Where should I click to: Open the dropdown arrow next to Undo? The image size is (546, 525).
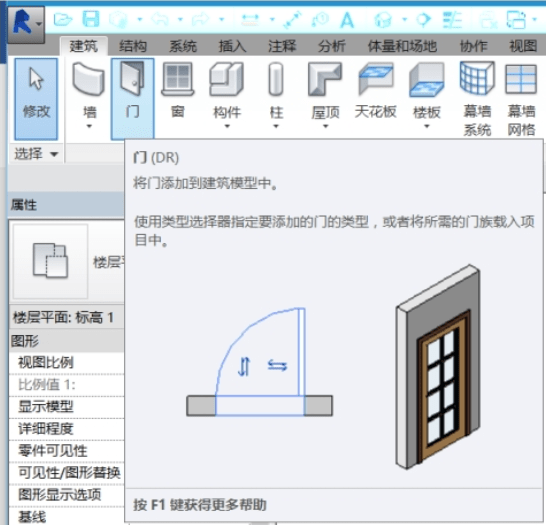[180, 19]
